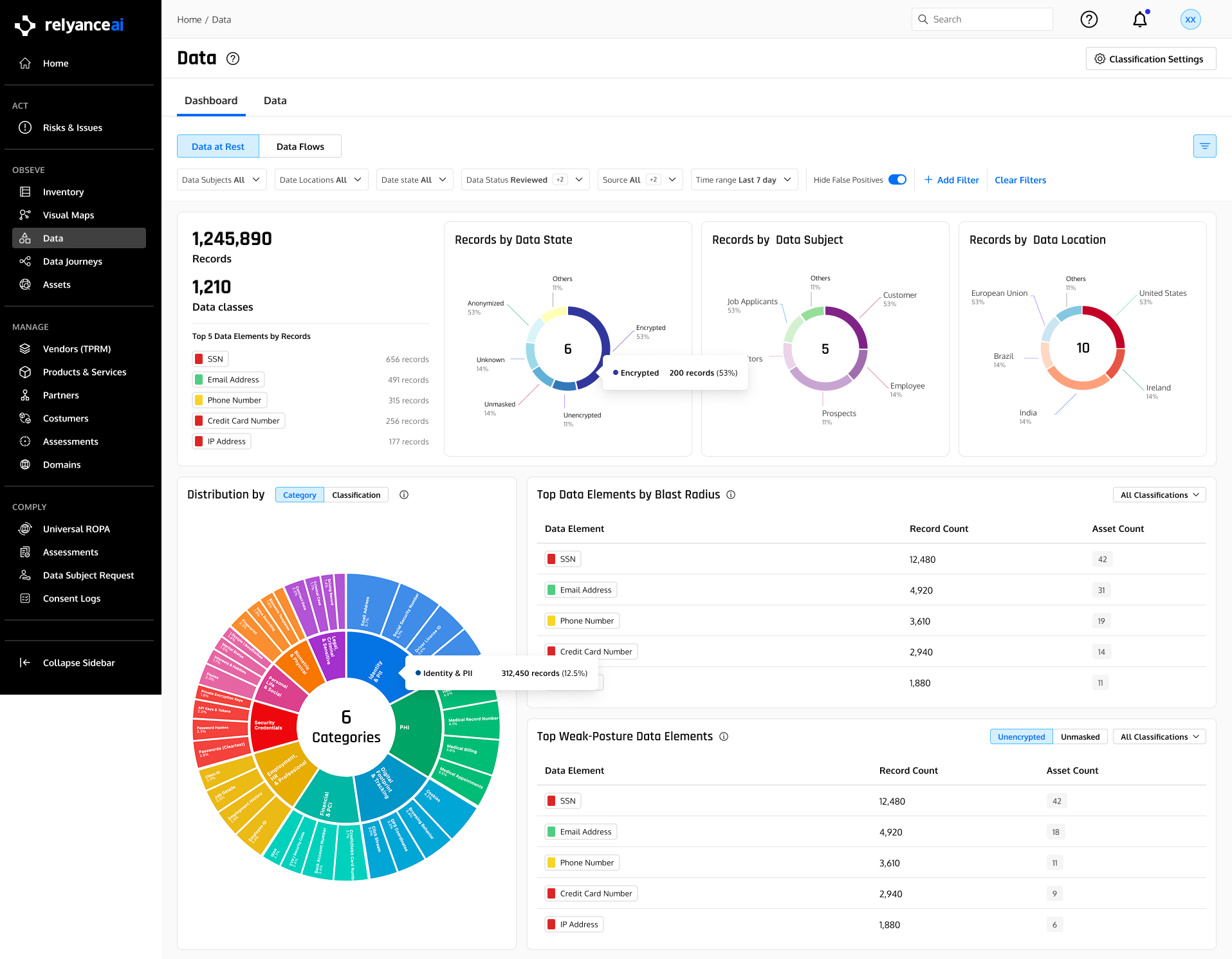Open the Data Subject Request icon
The height and width of the screenshot is (959, 1232).
click(x=25, y=575)
